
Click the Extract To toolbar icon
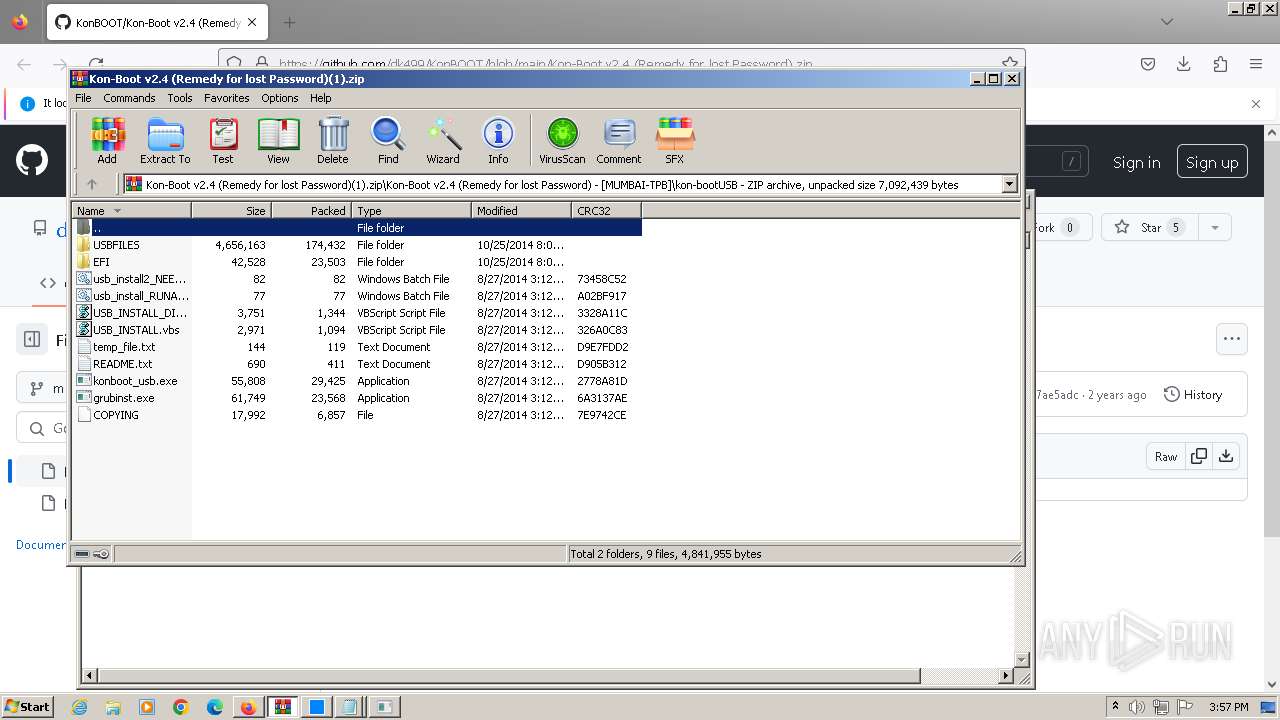click(x=165, y=140)
